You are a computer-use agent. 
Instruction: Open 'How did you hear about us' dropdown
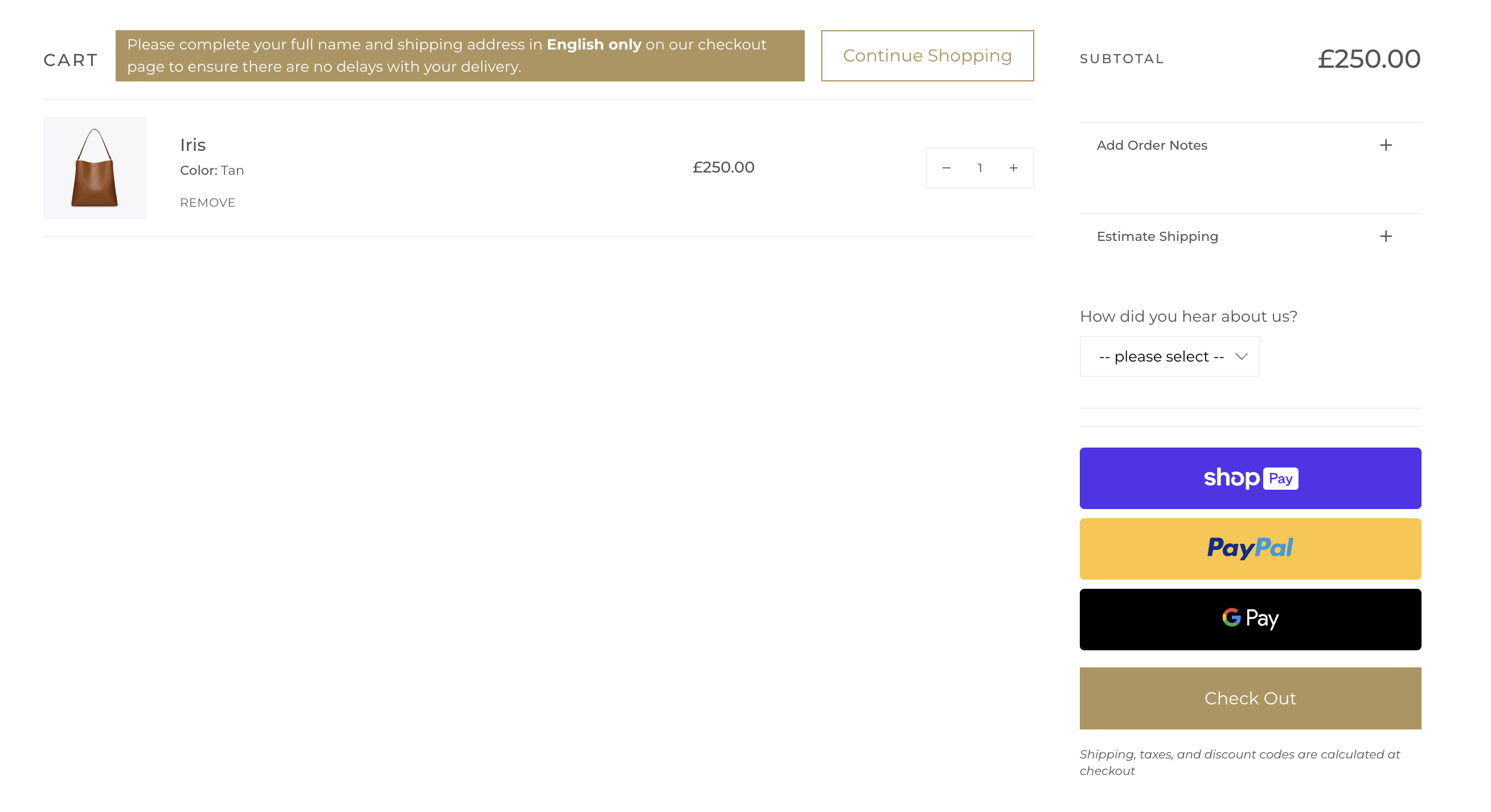[x=1169, y=356]
